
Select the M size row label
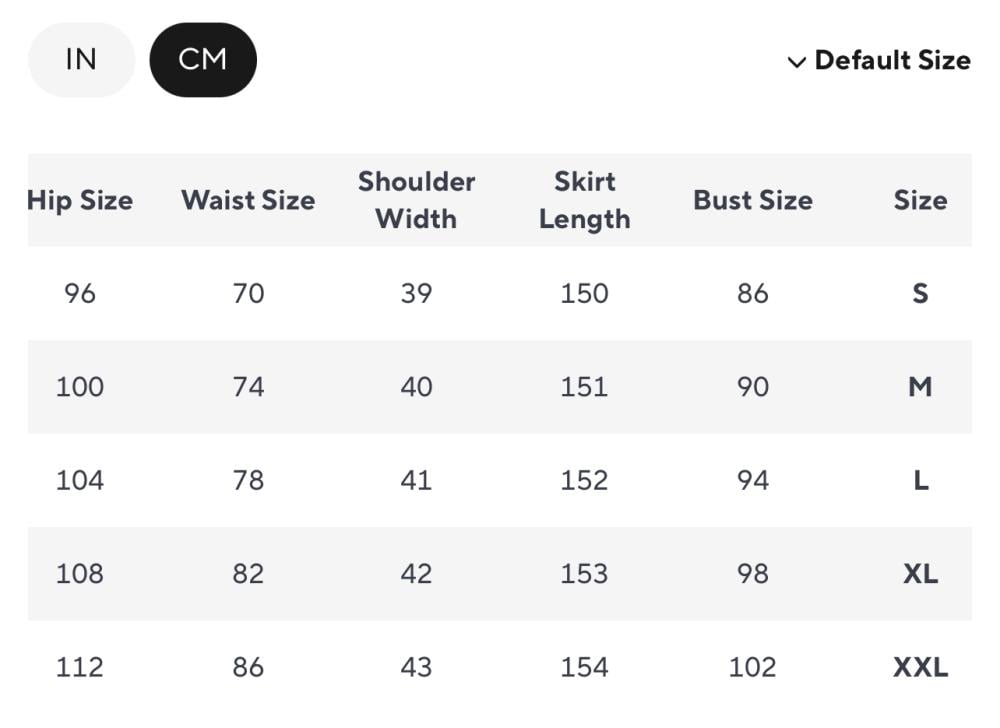click(x=920, y=387)
